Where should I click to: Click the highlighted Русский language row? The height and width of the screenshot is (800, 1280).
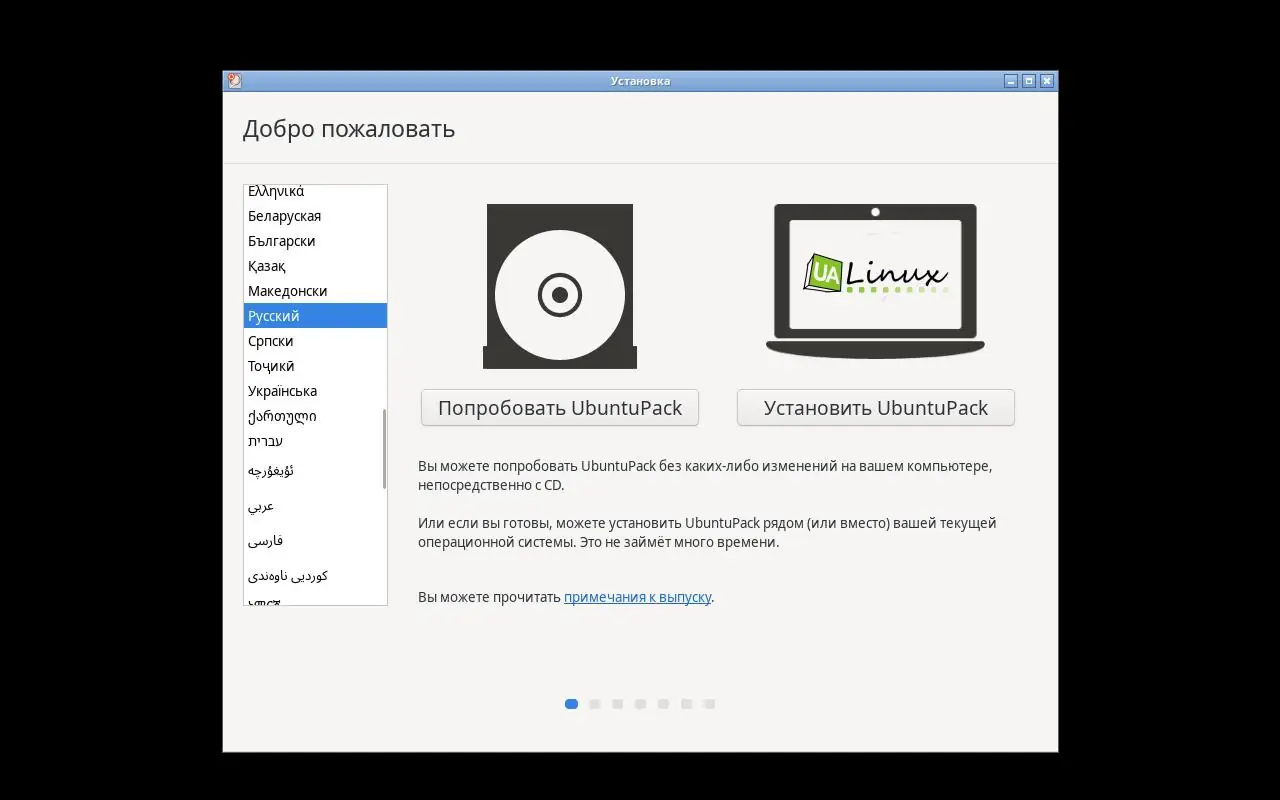coord(315,316)
